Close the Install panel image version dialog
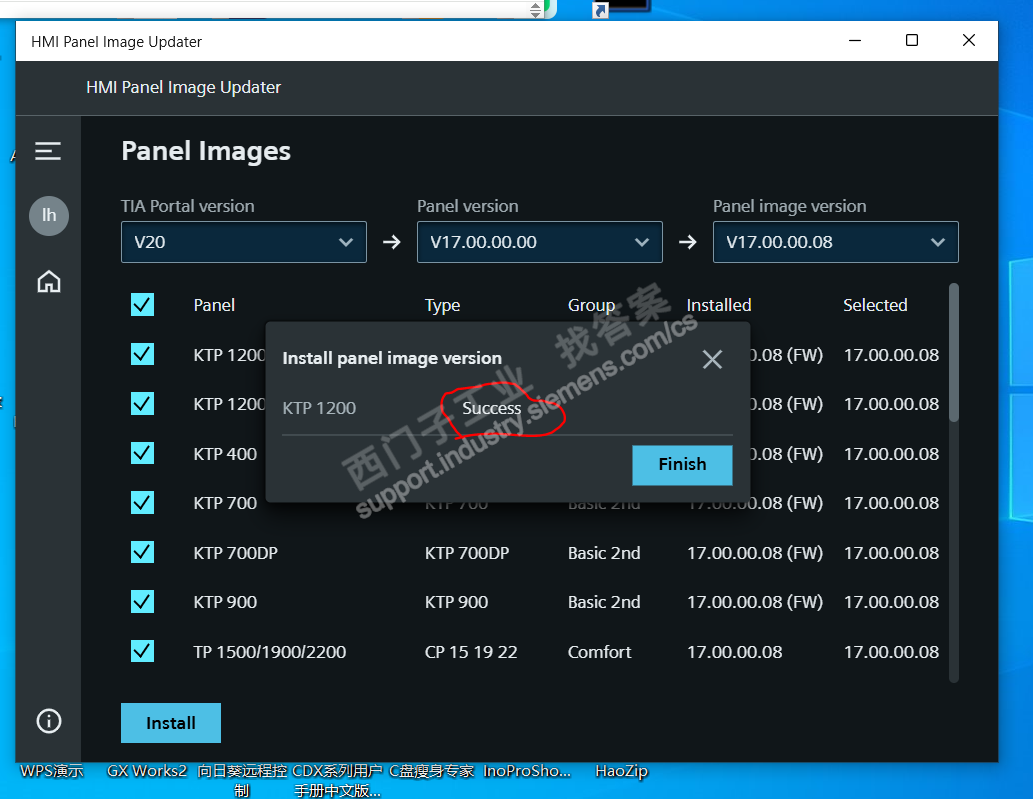The width and height of the screenshot is (1033, 799). [x=712, y=359]
